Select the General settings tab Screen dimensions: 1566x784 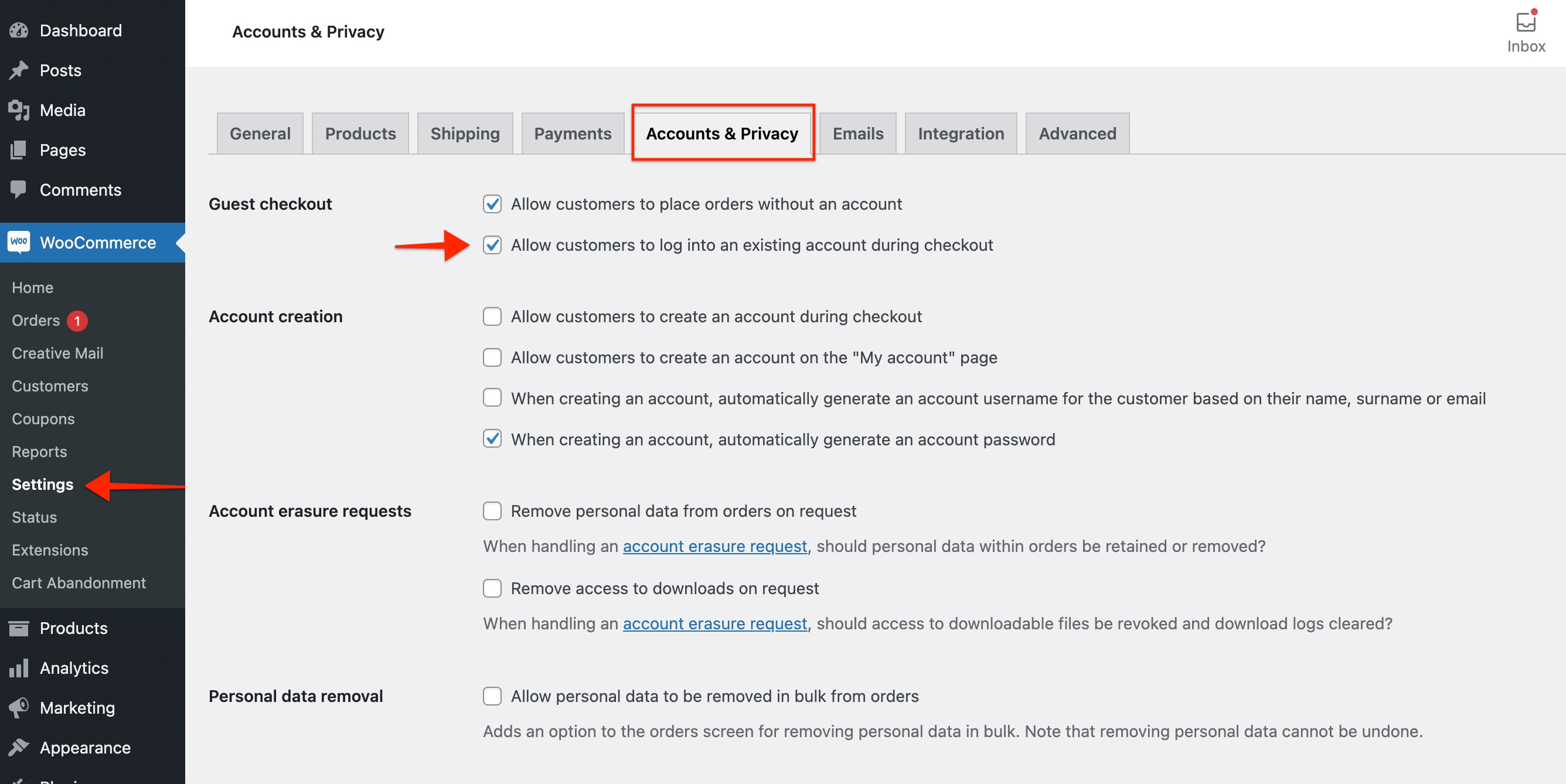point(260,133)
